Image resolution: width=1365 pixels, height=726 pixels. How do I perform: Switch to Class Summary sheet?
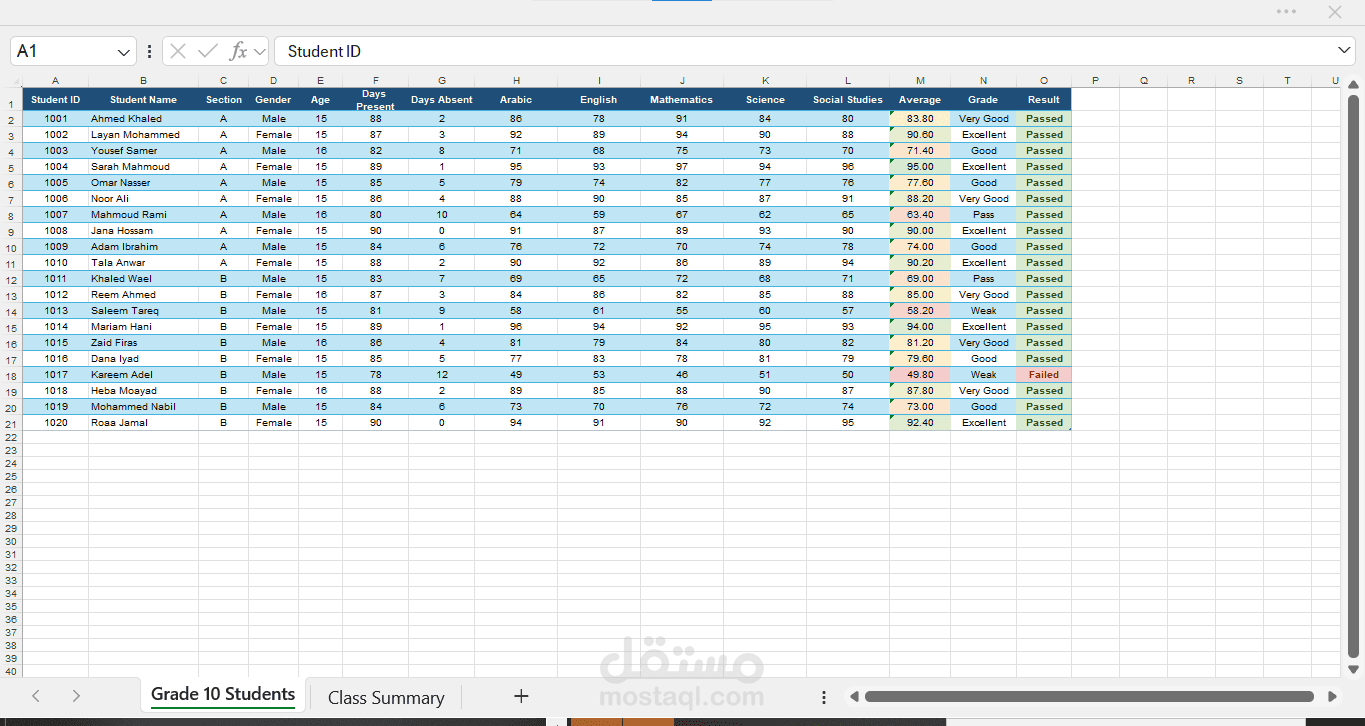click(386, 697)
